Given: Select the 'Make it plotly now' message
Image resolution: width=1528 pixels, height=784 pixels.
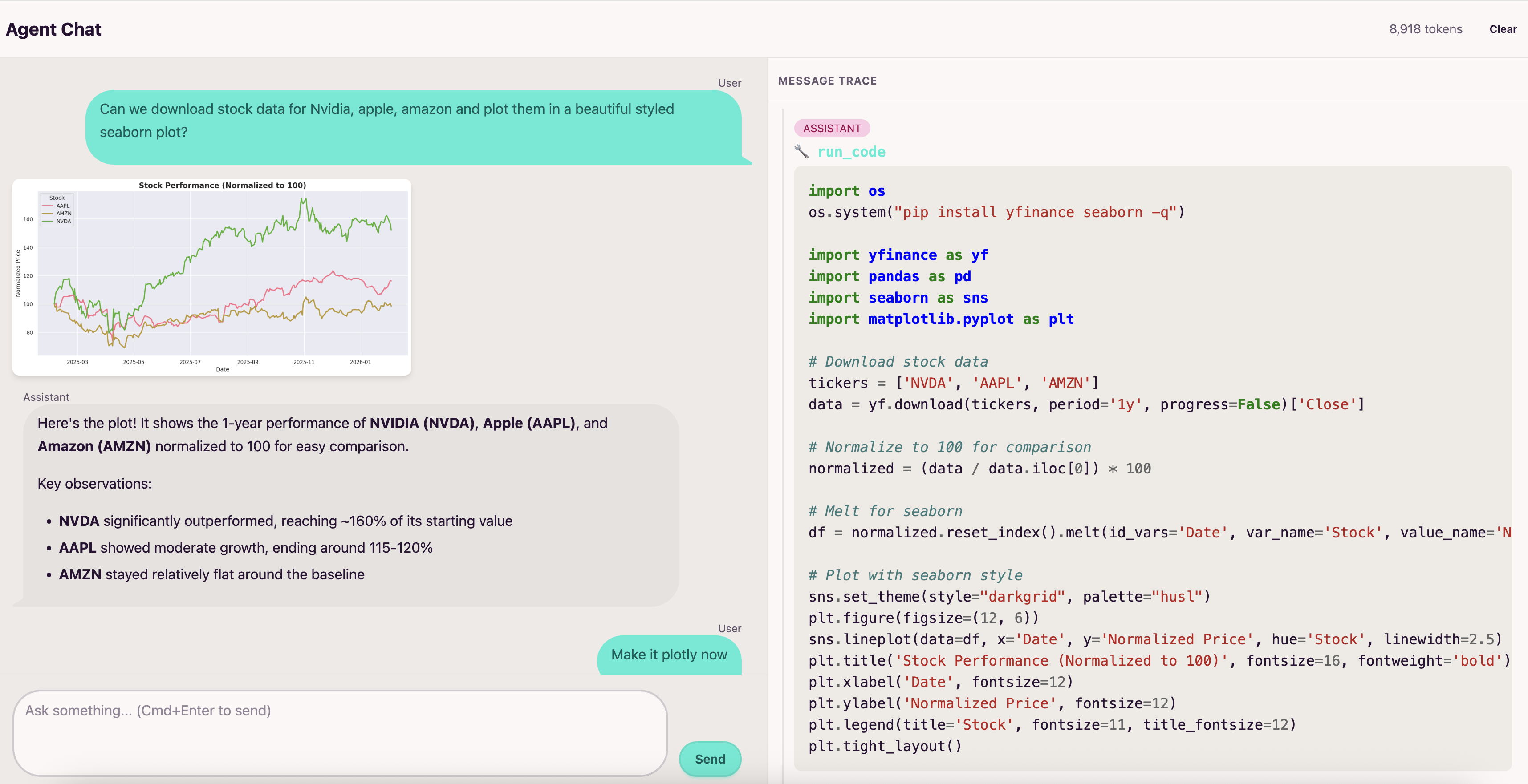Looking at the screenshot, I should click(669, 654).
